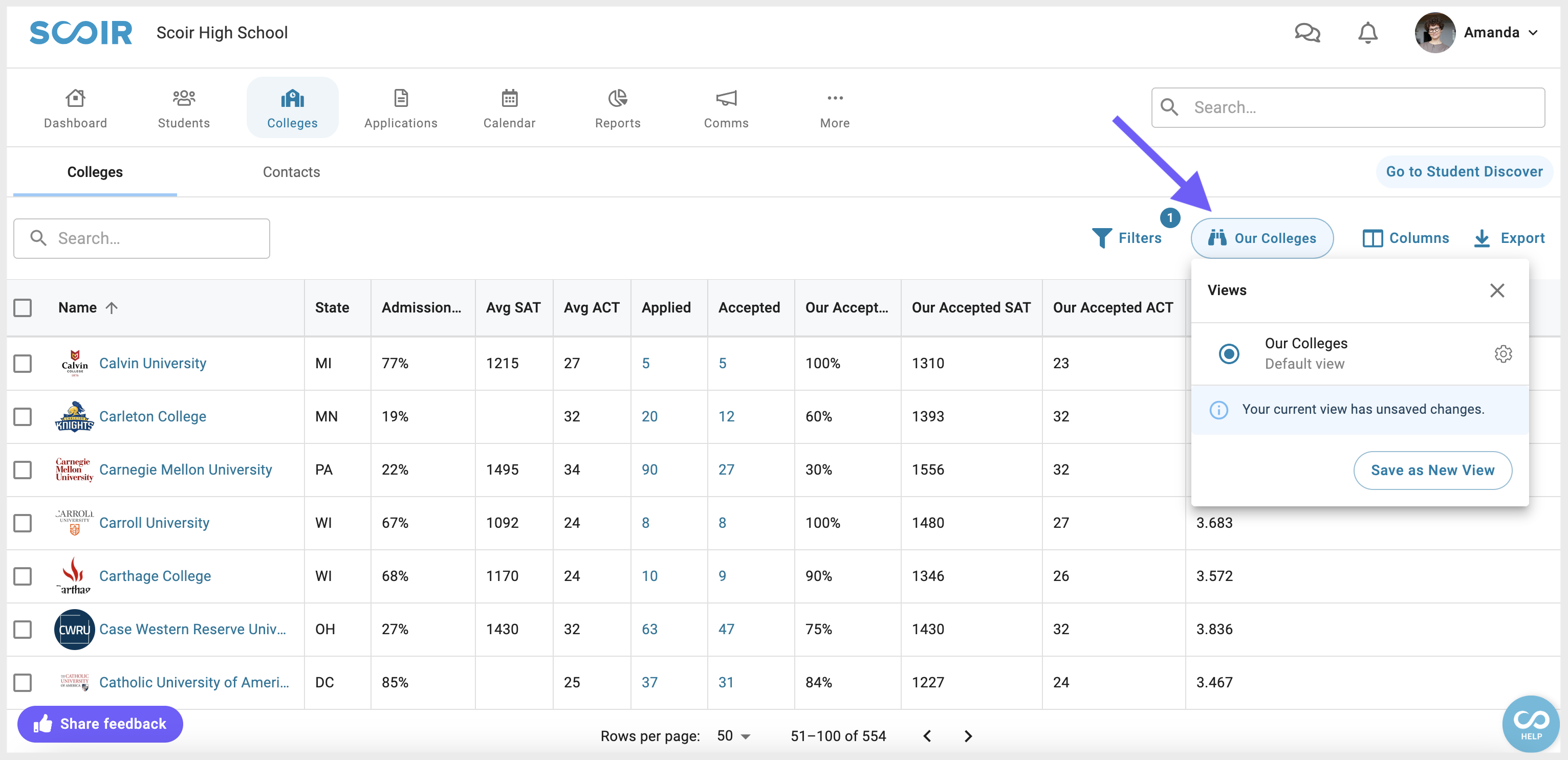Click the Our Accepted SAT header
The width and height of the screenshot is (1568, 760).
coord(971,308)
